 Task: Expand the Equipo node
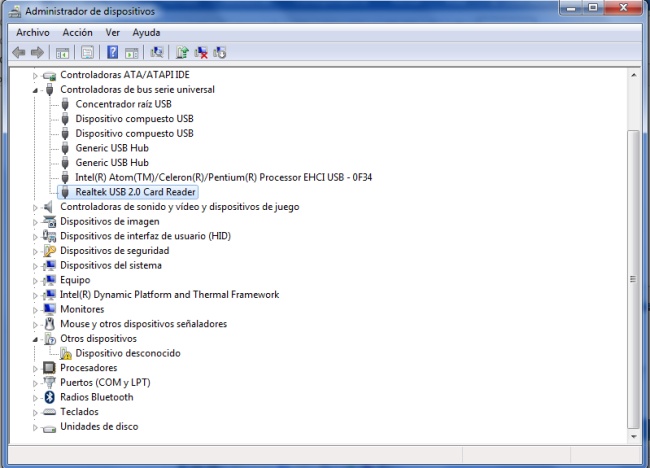pyautogui.click(x=35, y=281)
